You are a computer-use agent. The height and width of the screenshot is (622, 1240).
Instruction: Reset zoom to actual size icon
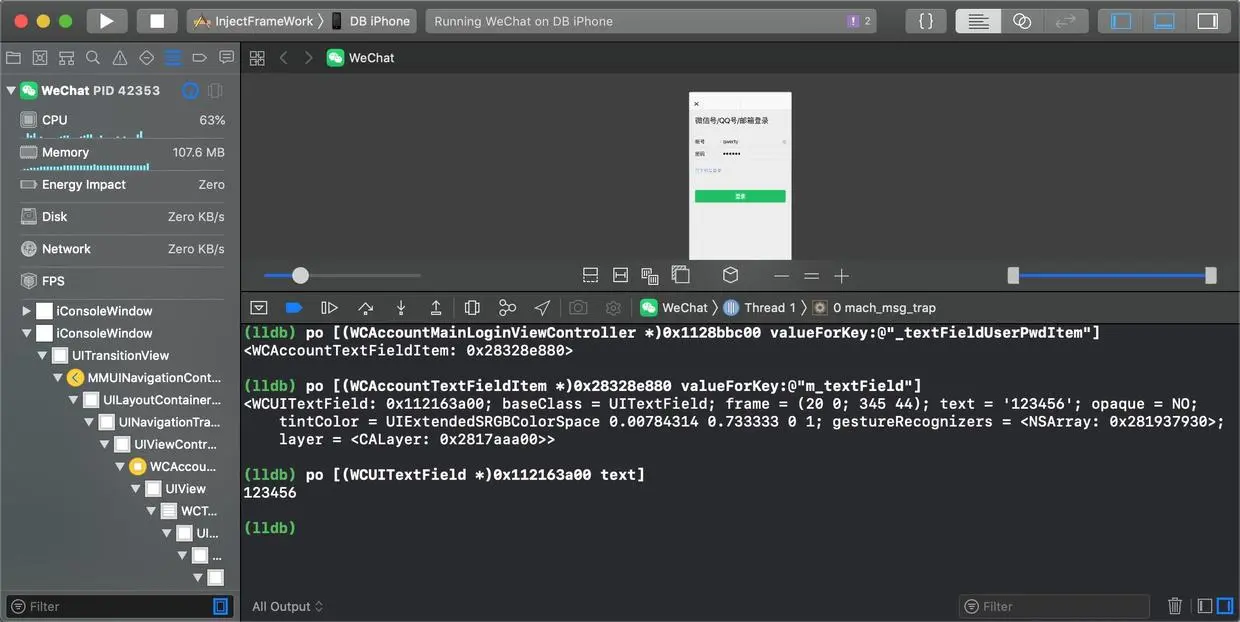pyautogui.click(x=812, y=276)
